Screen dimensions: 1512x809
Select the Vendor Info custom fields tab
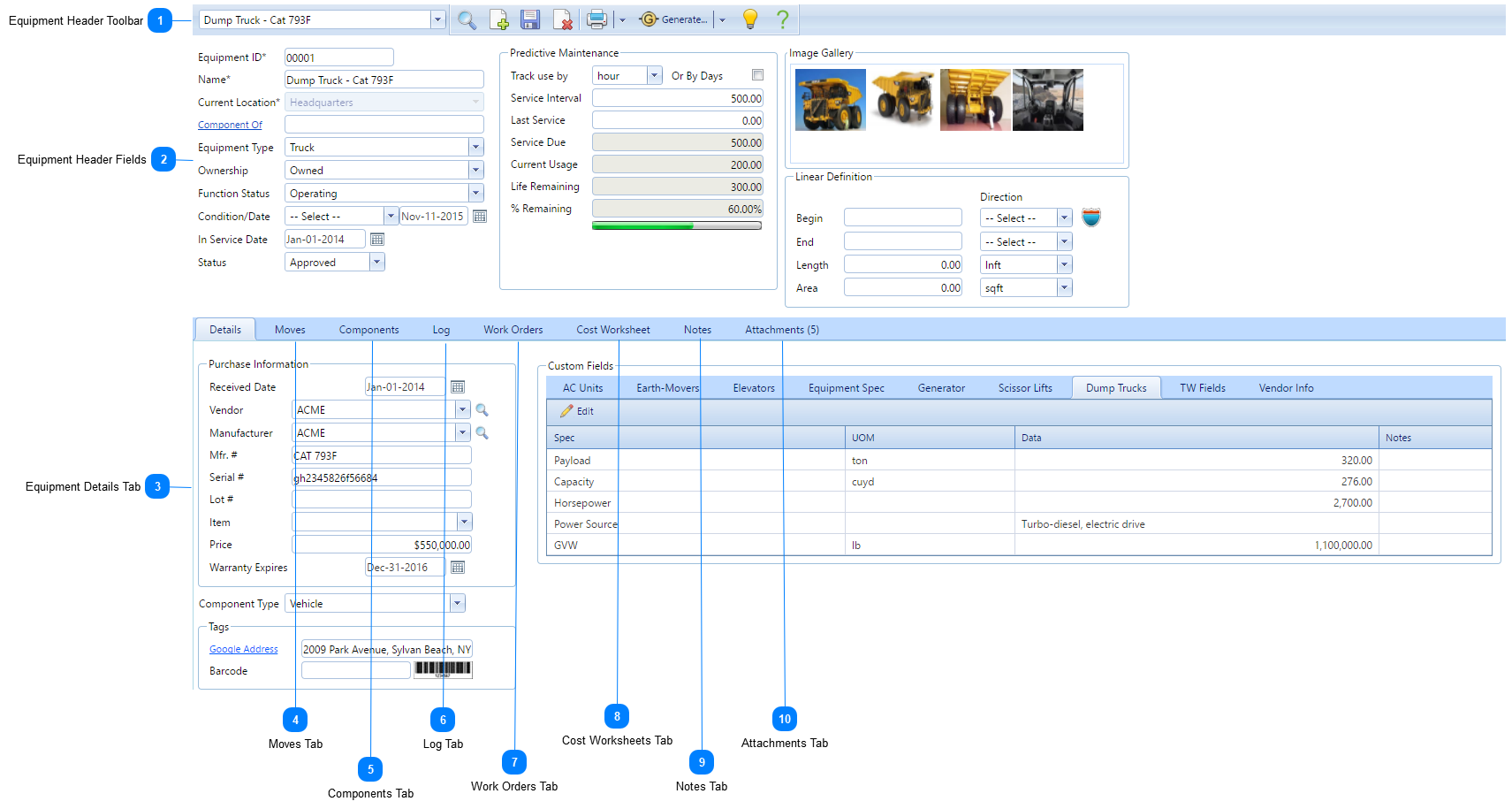click(1286, 388)
